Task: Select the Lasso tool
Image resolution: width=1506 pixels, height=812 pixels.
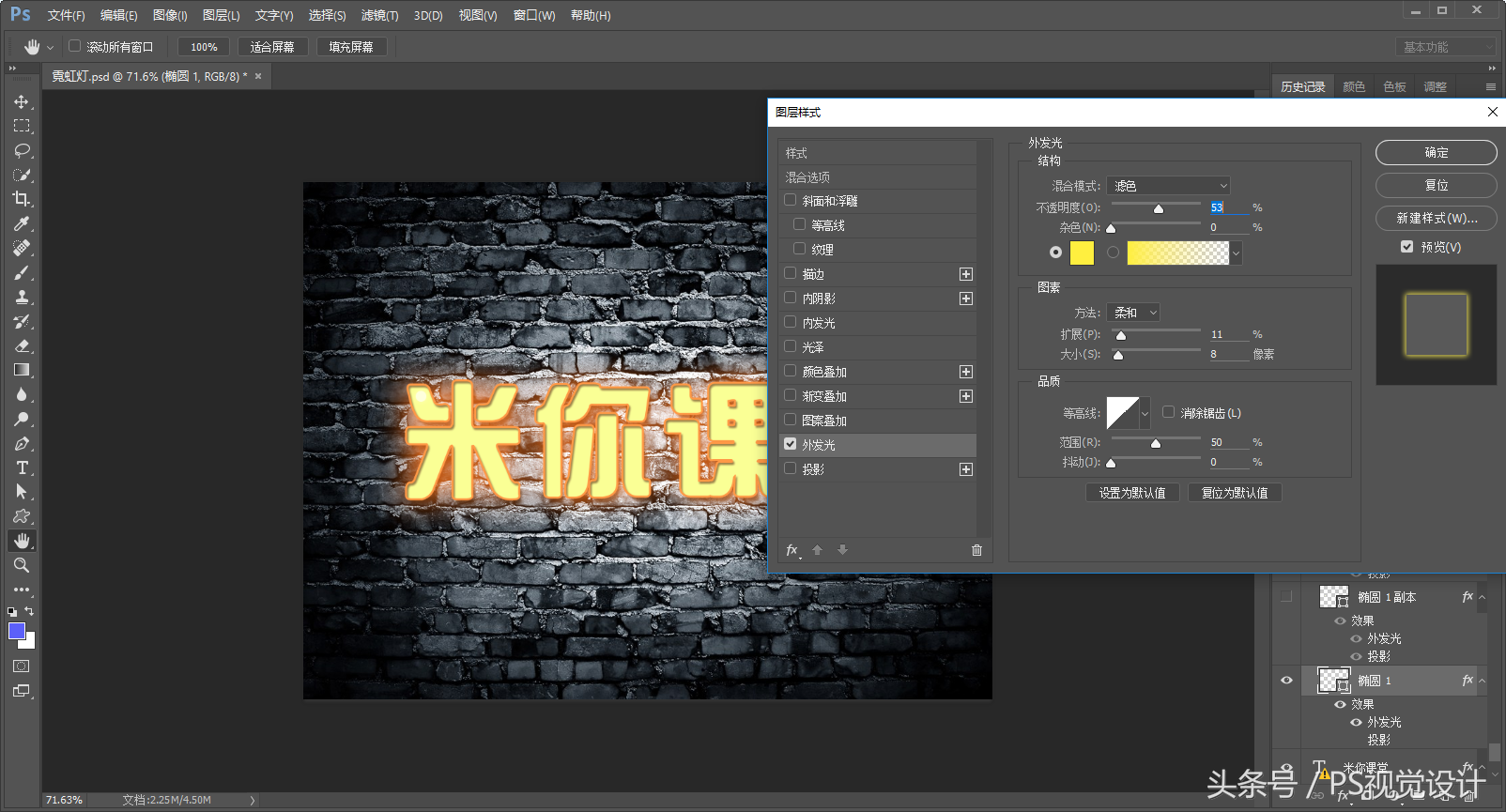Action: point(22,150)
